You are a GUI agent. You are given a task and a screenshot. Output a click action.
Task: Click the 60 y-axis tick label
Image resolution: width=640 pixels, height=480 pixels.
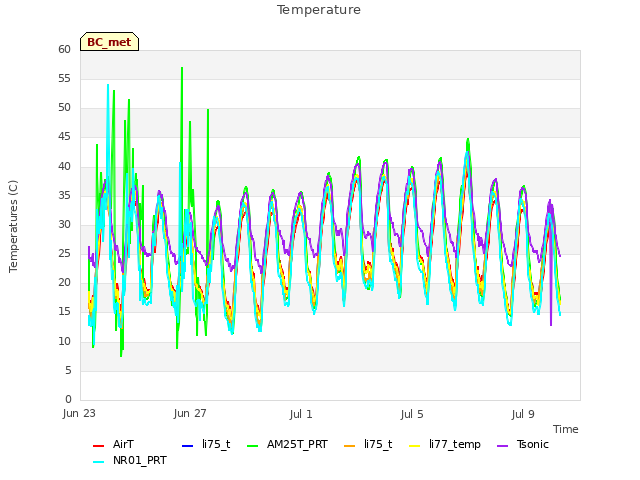(x=64, y=50)
